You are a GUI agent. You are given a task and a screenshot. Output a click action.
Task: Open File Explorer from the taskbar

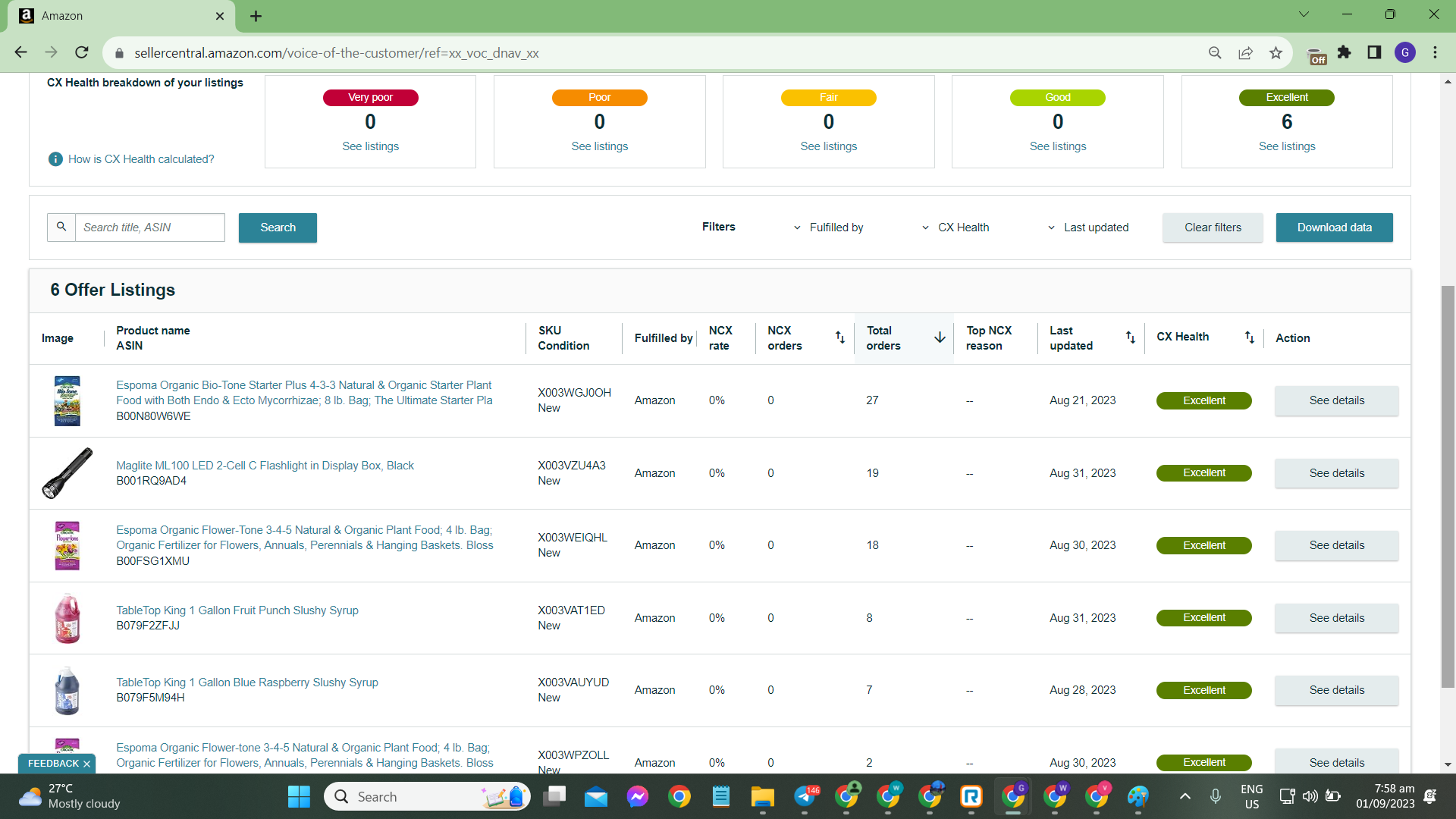tap(762, 796)
